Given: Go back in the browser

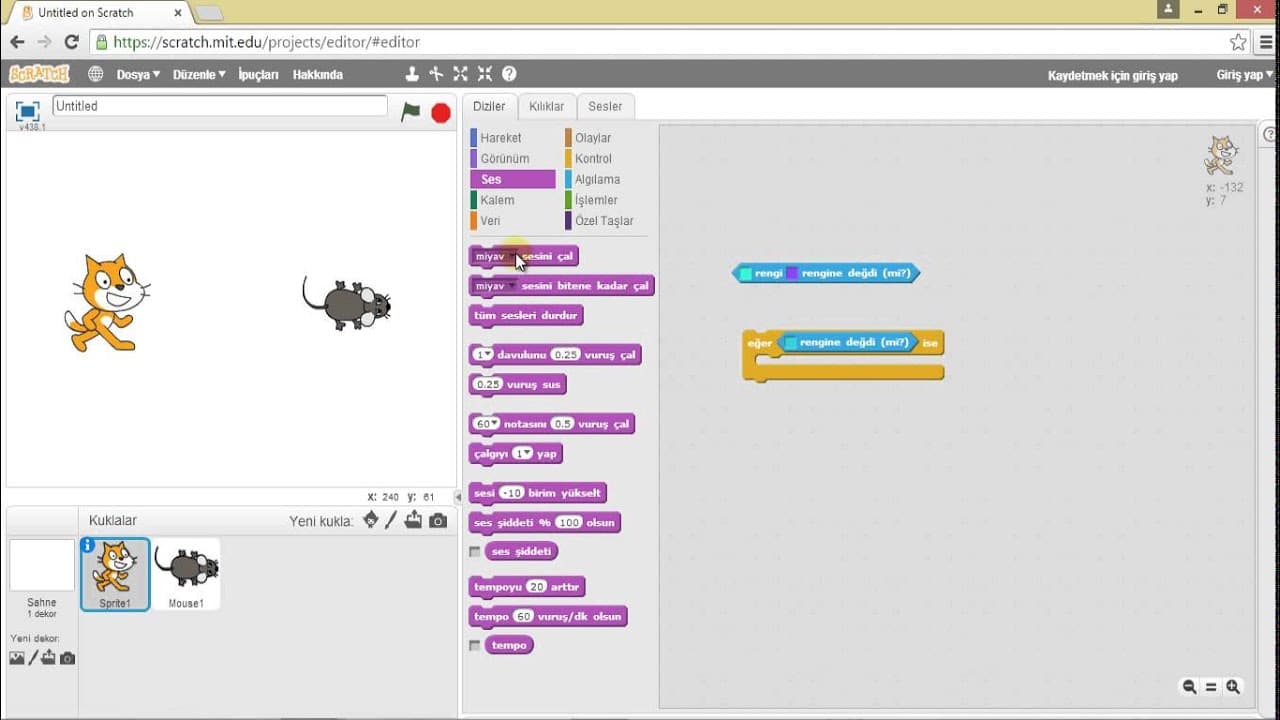Looking at the screenshot, I should (x=17, y=42).
